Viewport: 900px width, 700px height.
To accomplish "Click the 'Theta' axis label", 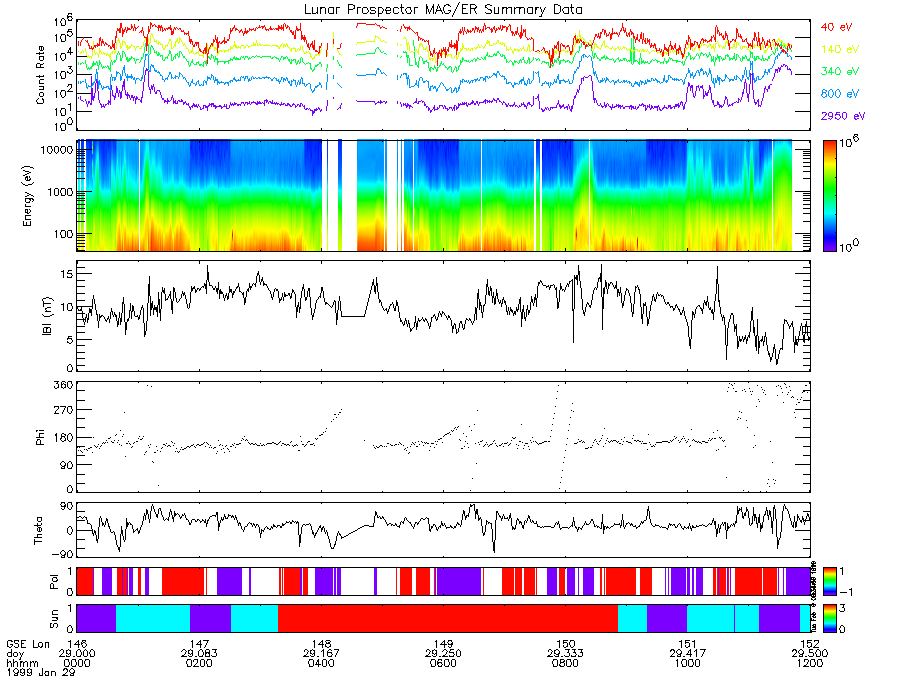I will 38,531.
